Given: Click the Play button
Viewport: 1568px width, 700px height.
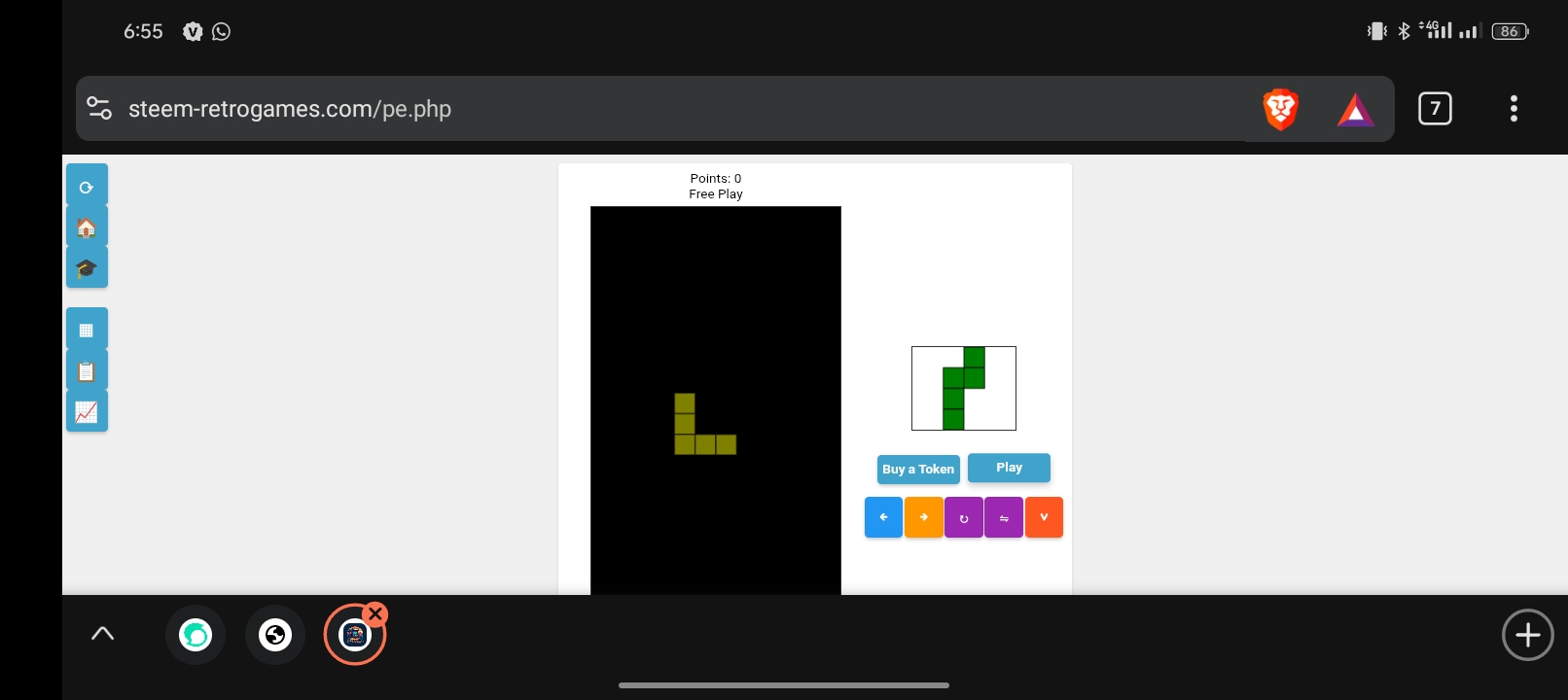Looking at the screenshot, I should point(1009,468).
